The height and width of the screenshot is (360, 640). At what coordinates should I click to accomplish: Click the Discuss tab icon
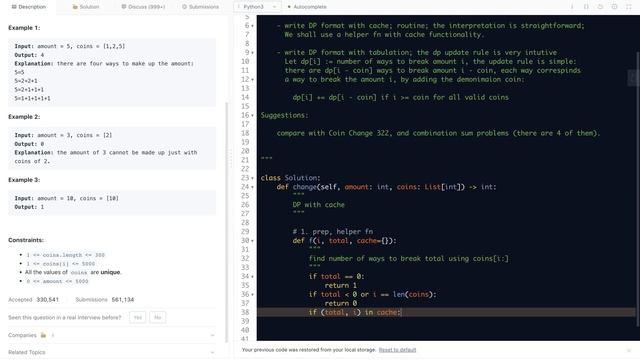pyautogui.click(x=124, y=7)
